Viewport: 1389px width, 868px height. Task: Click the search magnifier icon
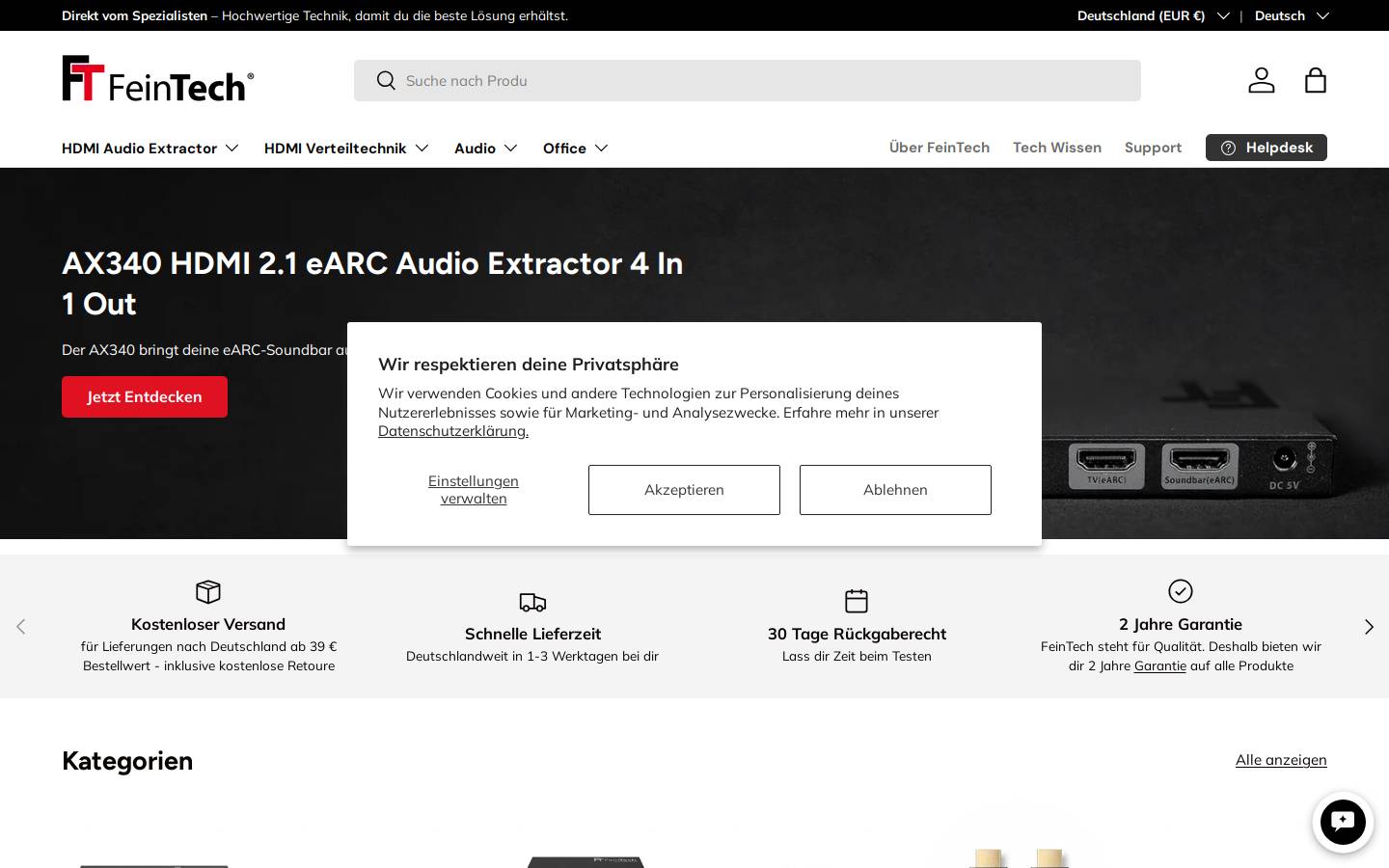pos(386,81)
